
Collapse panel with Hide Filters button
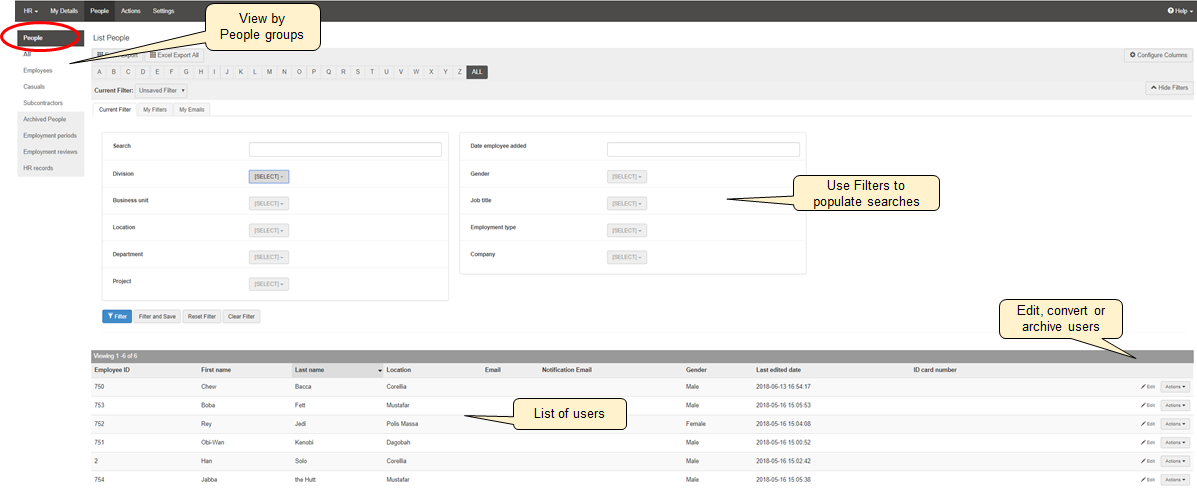(1168, 88)
